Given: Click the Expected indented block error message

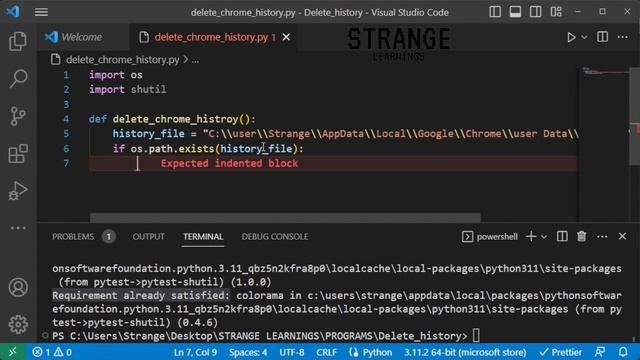Looking at the screenshot, I should (x=229, y=163).
